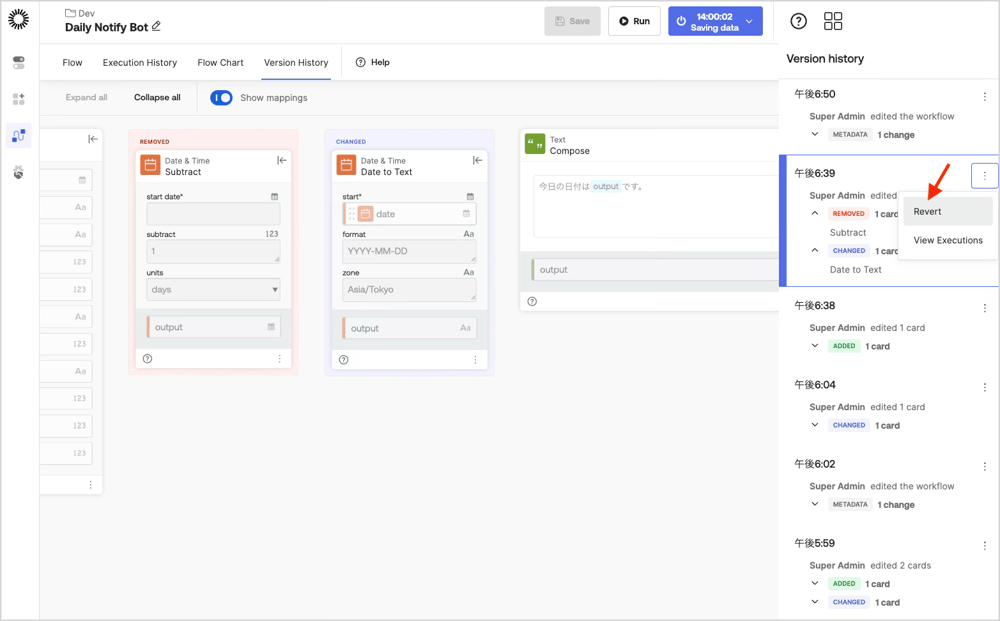Open options menu for the 午後6:02 version
Image resolution: width=1000 pixels, height=621 pixels.
coord(985,467)
